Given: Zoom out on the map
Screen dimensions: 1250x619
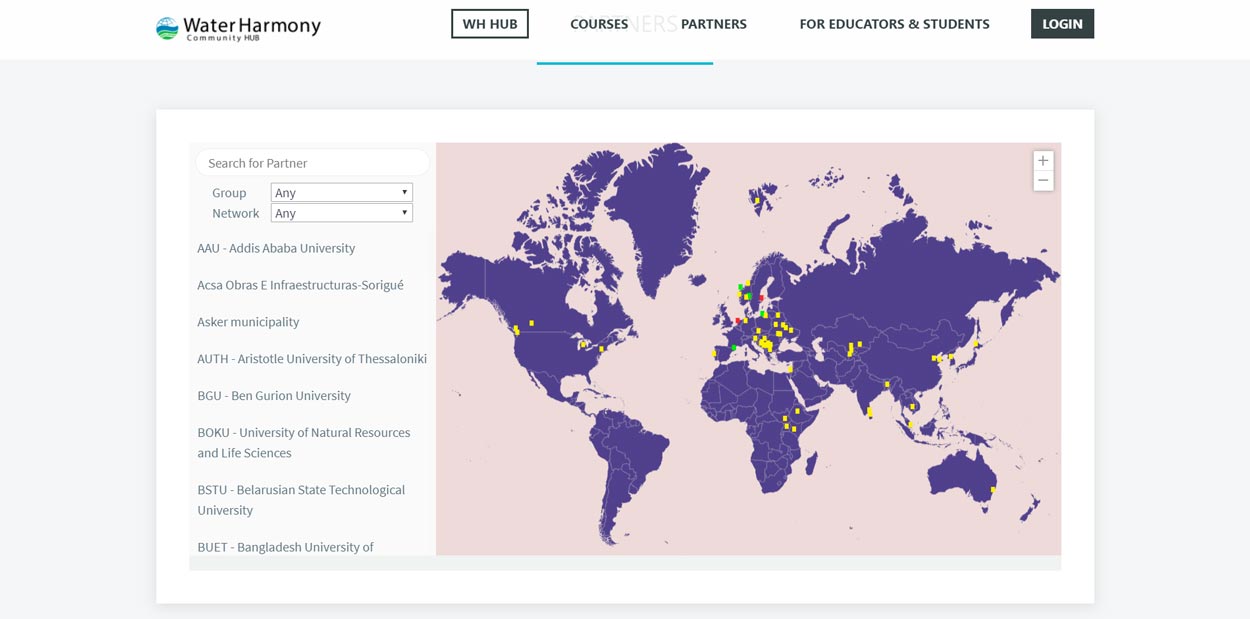Looking at the screenshot, I should [x=1043, y=181].
